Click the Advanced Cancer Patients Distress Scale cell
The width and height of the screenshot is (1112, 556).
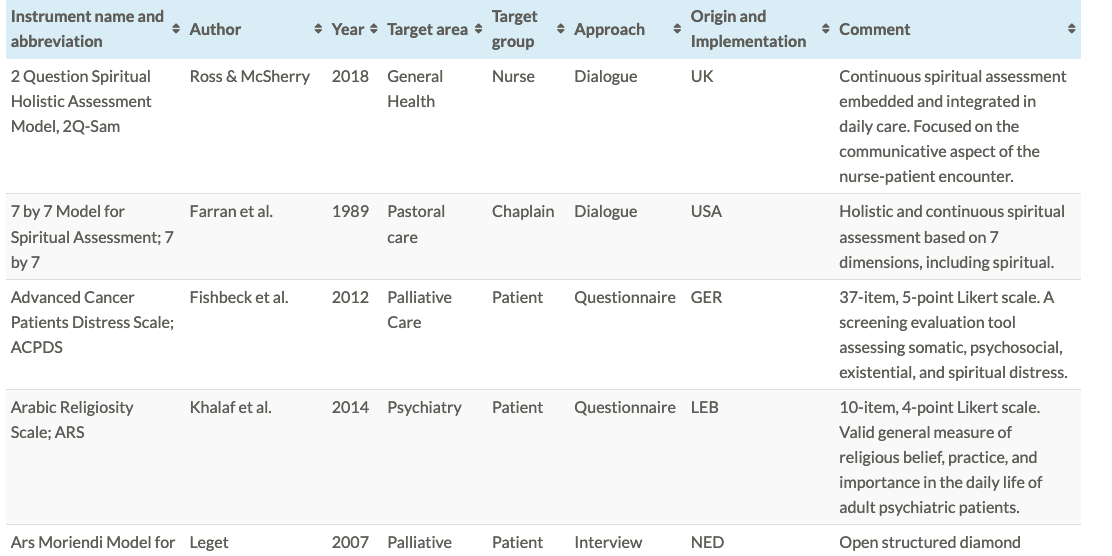click(x=92, y=322)
